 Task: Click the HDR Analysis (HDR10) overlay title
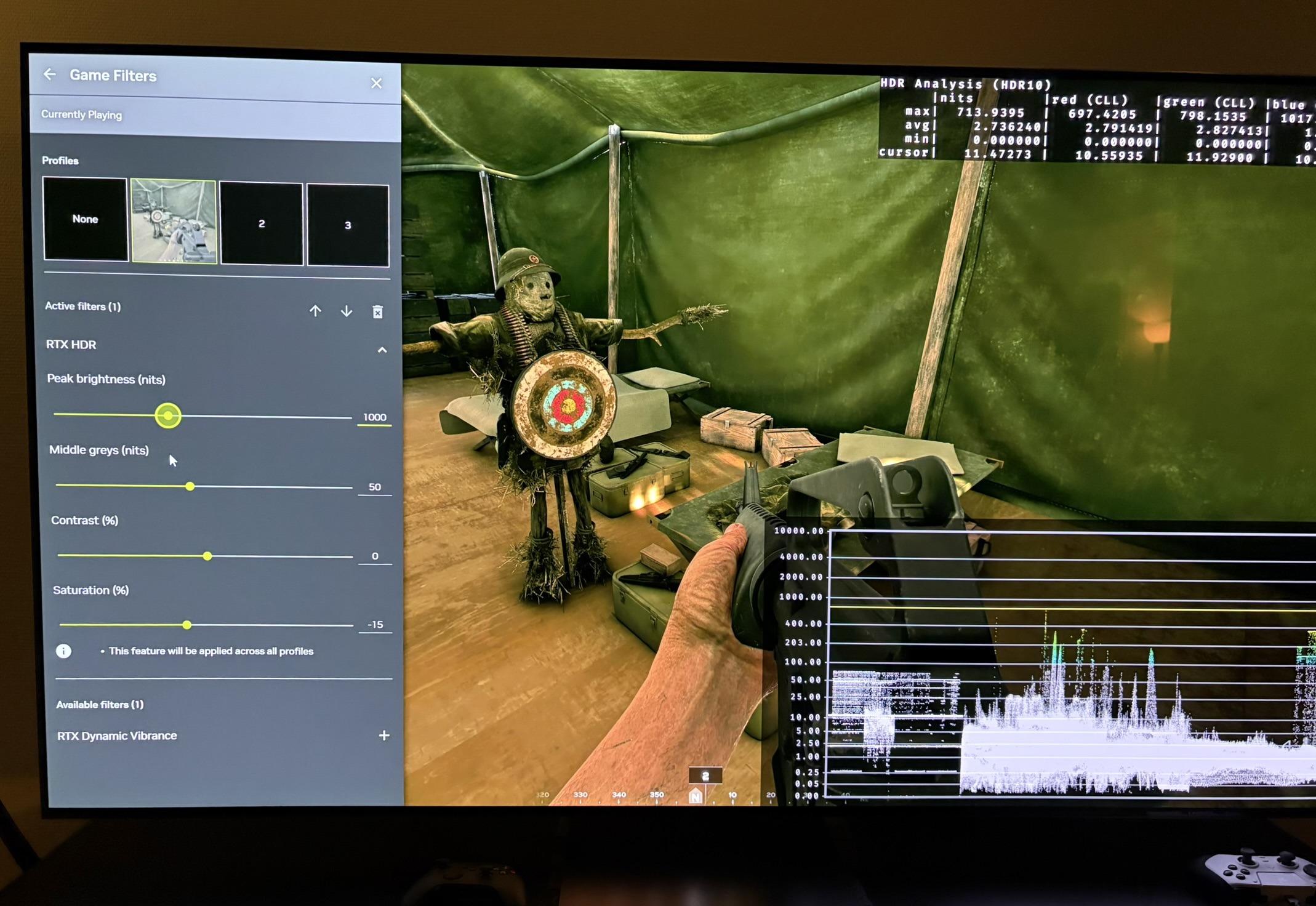966,84
